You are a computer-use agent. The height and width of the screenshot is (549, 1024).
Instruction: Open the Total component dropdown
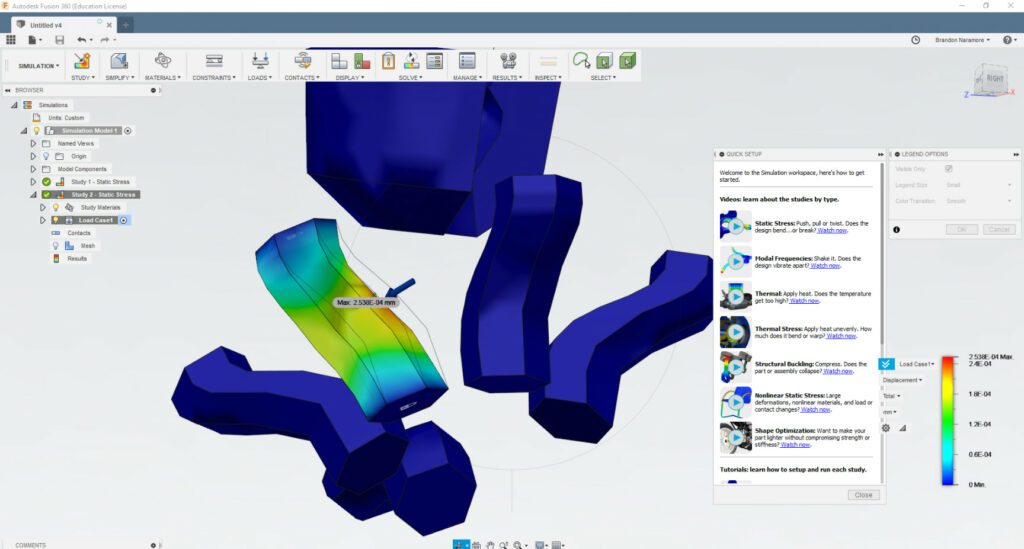pos(891,396)
